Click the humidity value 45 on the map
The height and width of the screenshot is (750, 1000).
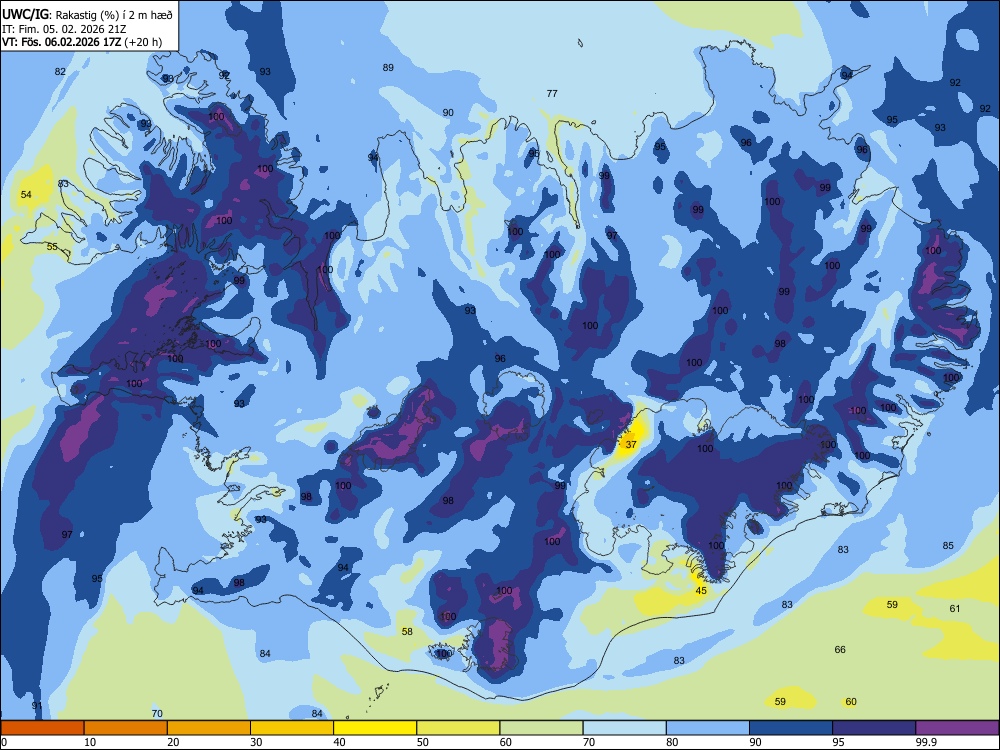point(701,591)
